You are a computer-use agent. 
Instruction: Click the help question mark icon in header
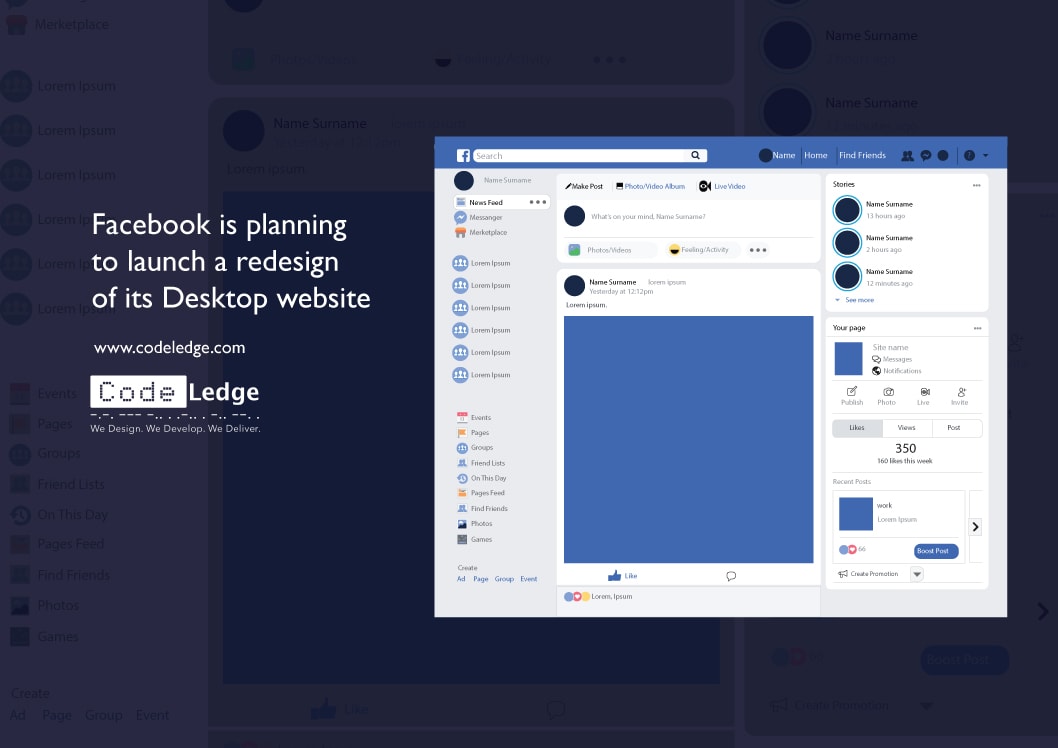pyautogui.click(x=970, y=156)
